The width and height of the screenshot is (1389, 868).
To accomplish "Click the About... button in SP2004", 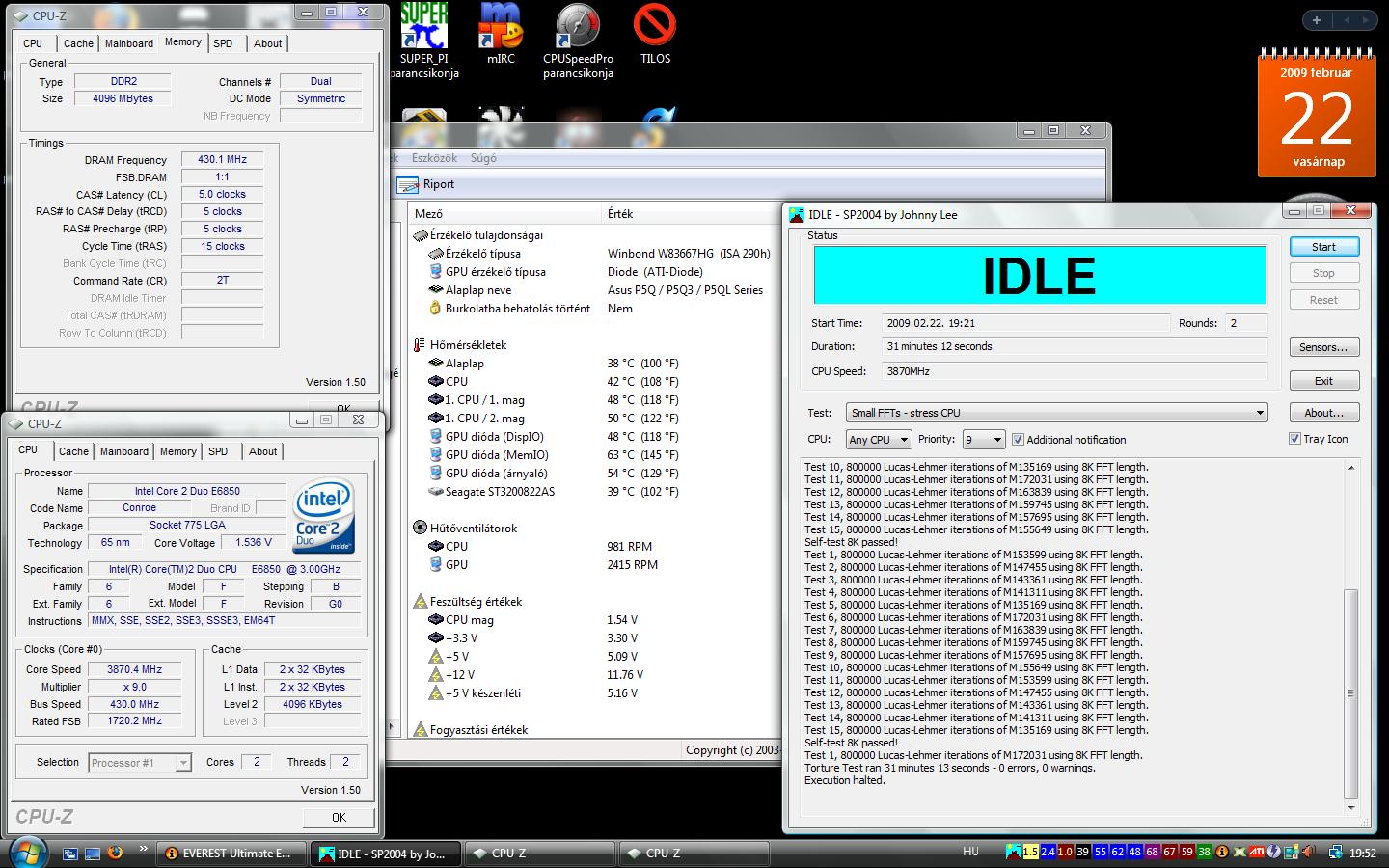I will pyautogui.click(x=1323, y=413).
